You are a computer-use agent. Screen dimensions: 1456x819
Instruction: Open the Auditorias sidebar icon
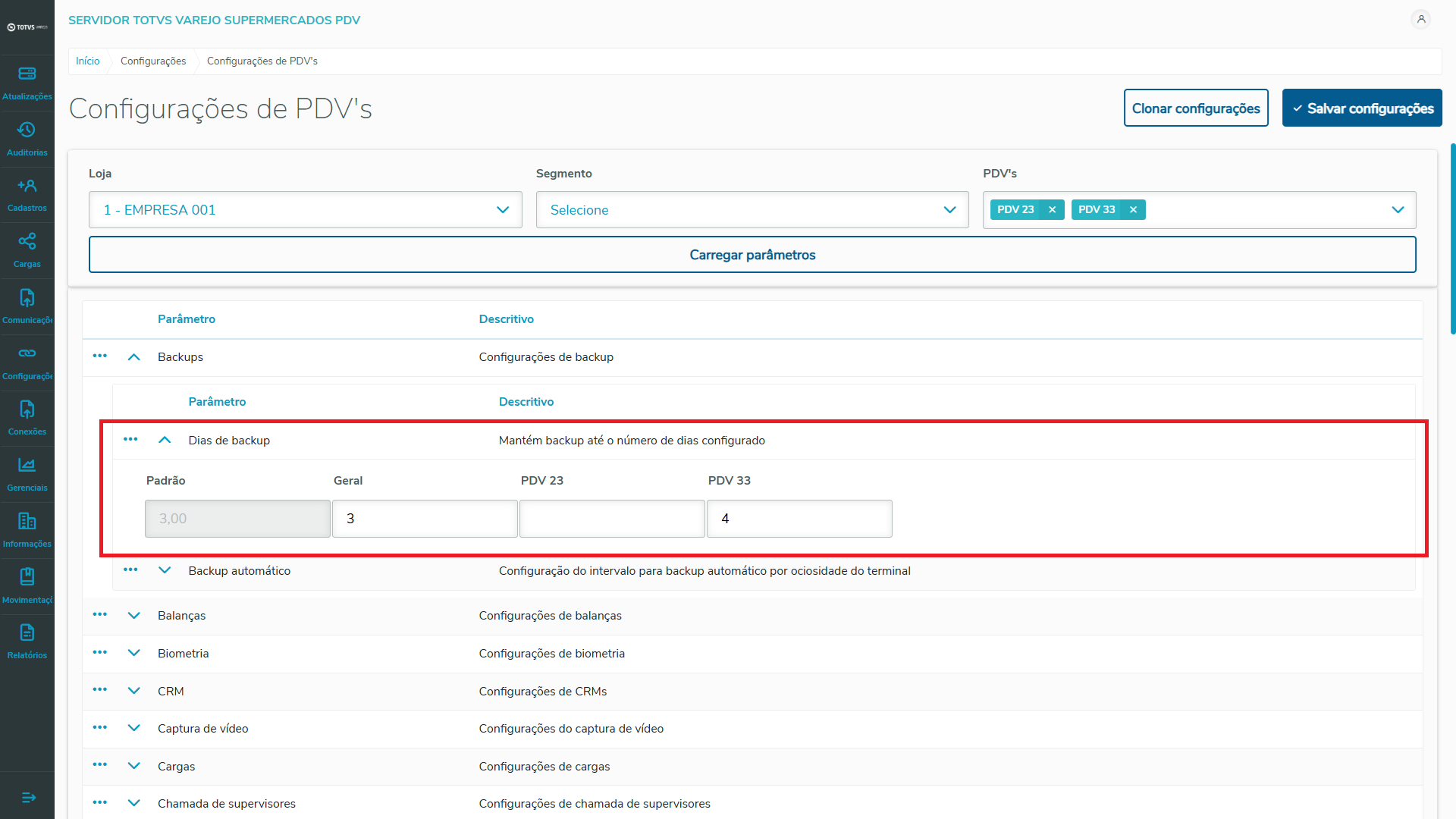[x=27, y=139]
